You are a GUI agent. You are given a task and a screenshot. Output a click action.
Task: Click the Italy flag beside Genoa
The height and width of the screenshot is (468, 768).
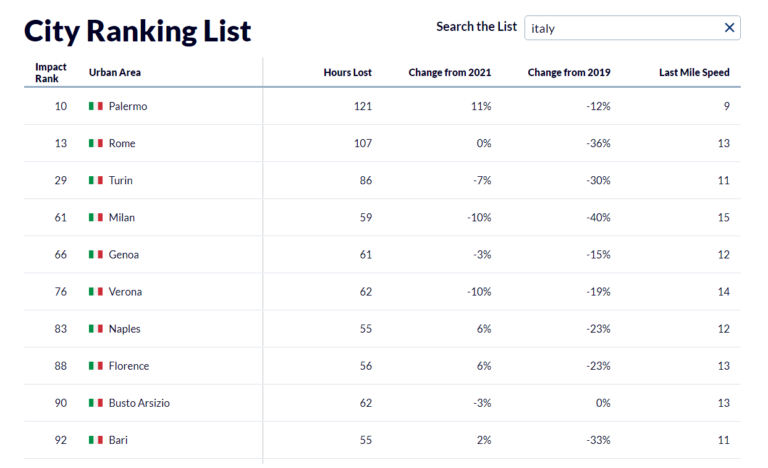[96, 255]
